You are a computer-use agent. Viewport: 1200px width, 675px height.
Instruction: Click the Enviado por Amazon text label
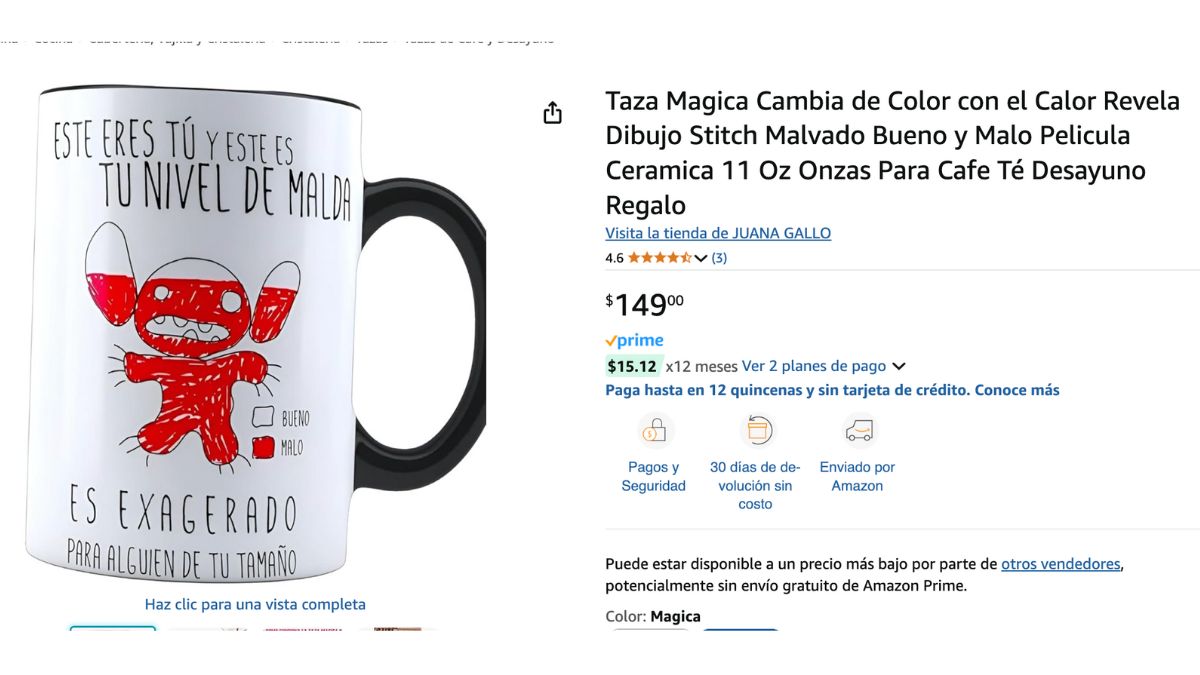click(858, 476)
